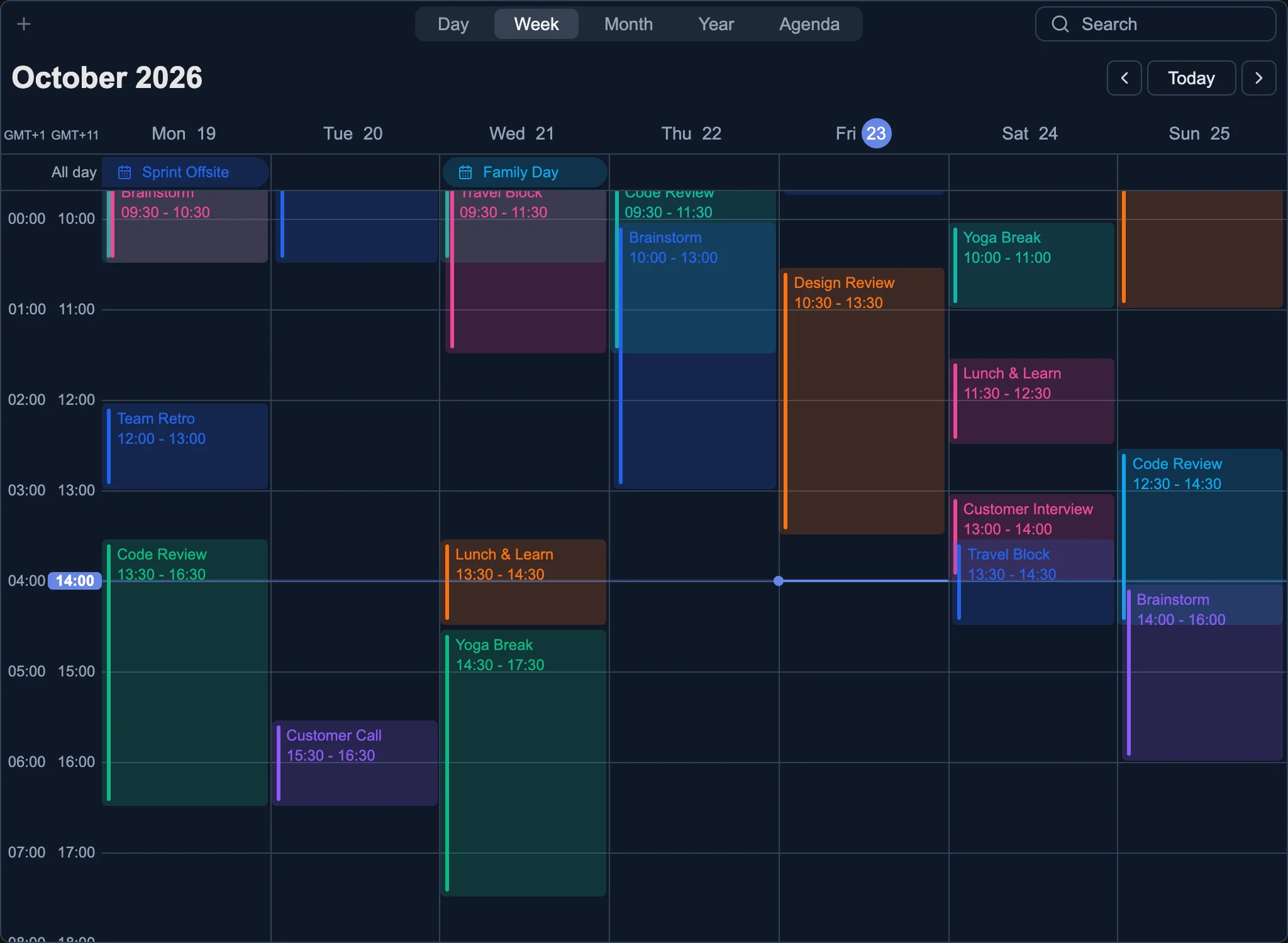Click the GMT+1 timezone label
The width and height of the screenshot is (1288, 943).
click(x=25, y=135)
